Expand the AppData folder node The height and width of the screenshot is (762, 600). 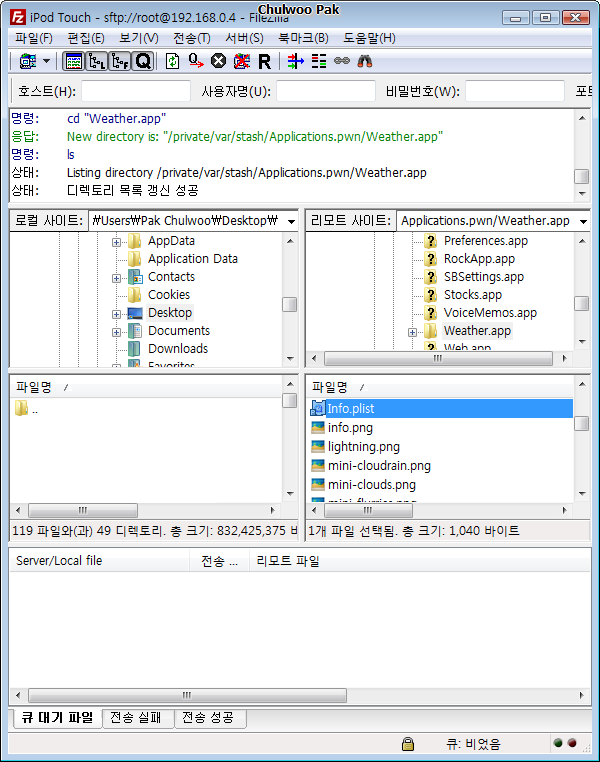(117, 242)
